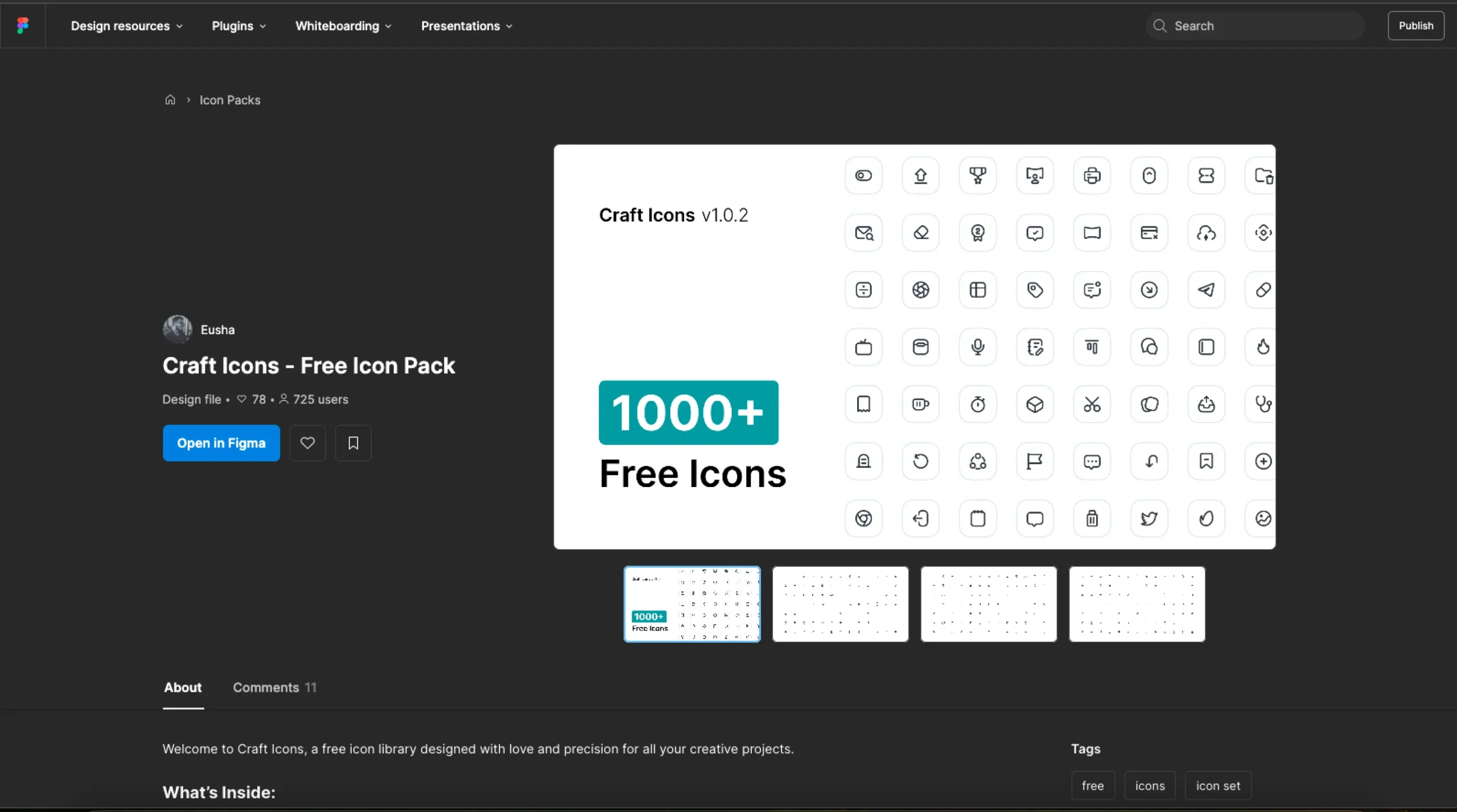The height and width of the screenshot is (812, 1457).
Task: Click the TV icon in the preview
Action: [863, 347]
